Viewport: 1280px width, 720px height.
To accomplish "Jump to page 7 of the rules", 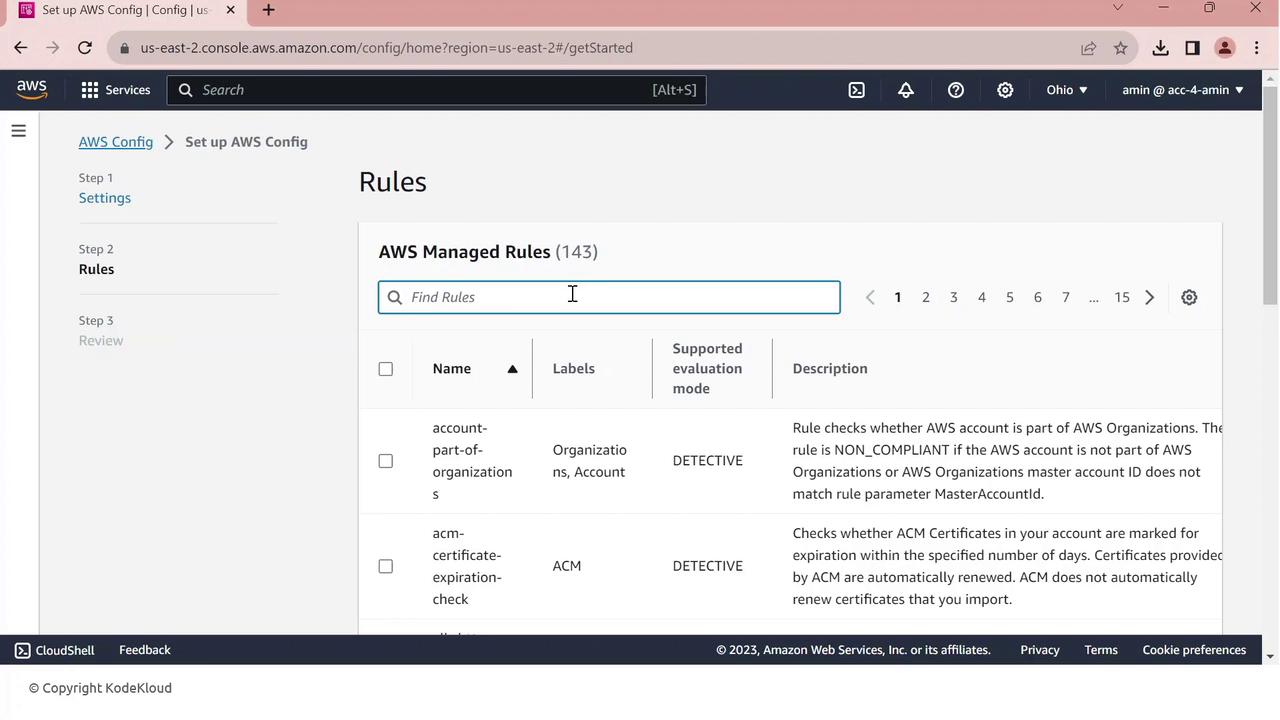I will point(1066,297).
